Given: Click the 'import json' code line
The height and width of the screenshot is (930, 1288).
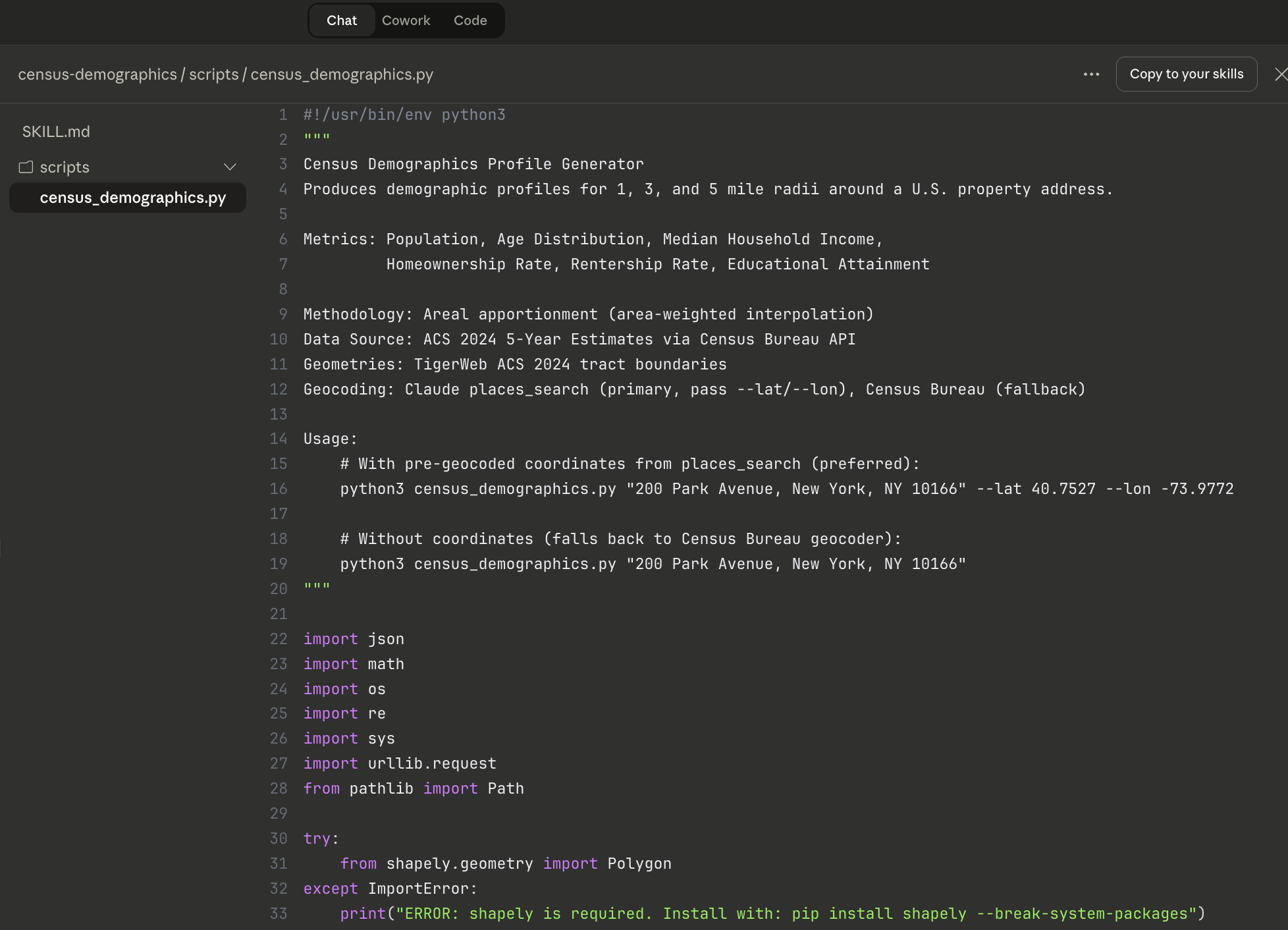Looking at the screenshot, I should point(354,639).
